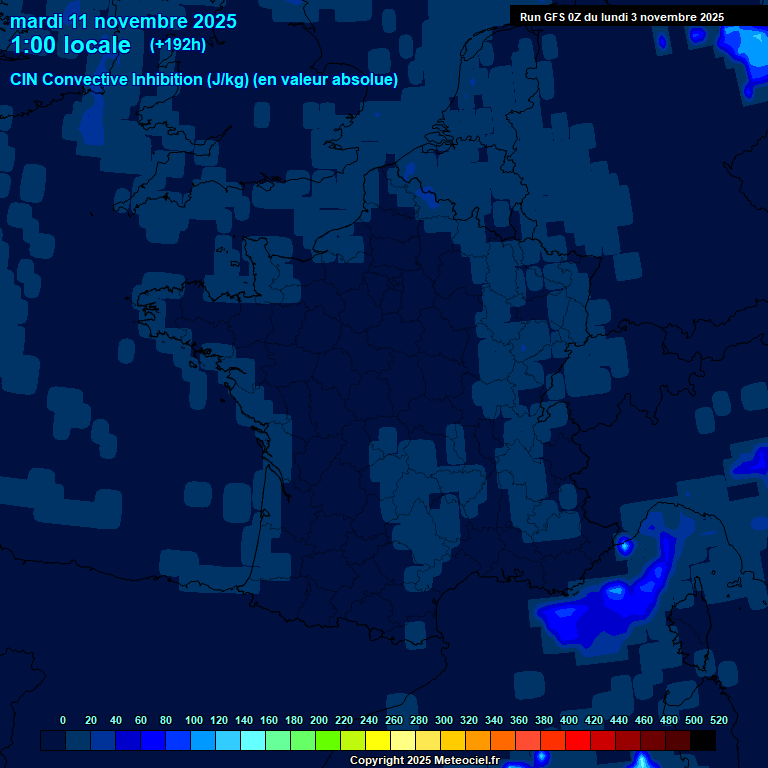Click the '400' value on the color scale
The height and width of the screenshot is (768, 768).
(569, 720)
